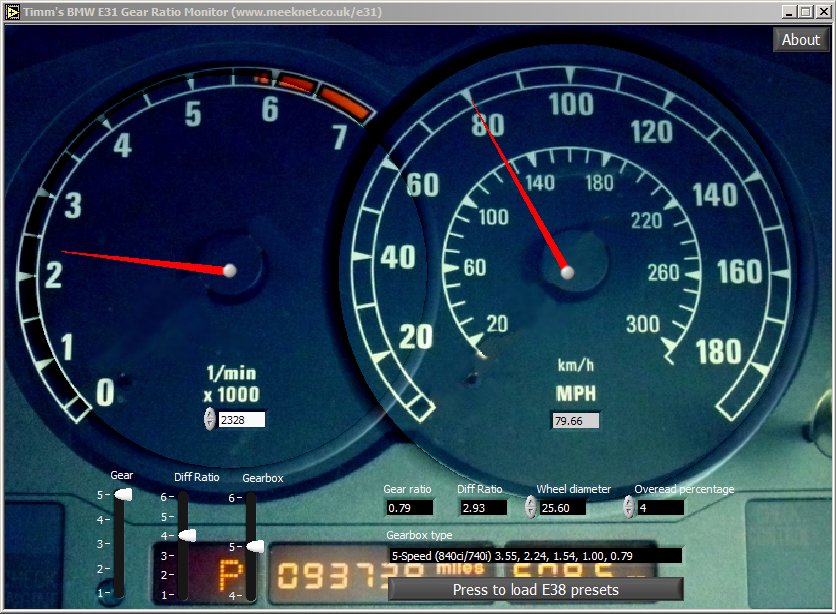Click the Gearbox type label
836x614 pixels.
(x=419, y=535)
